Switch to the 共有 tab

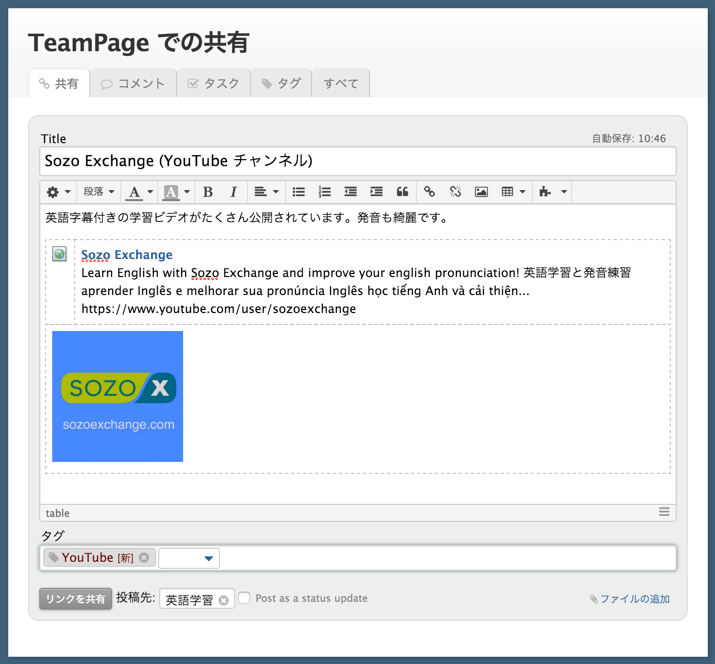[59, 83]
